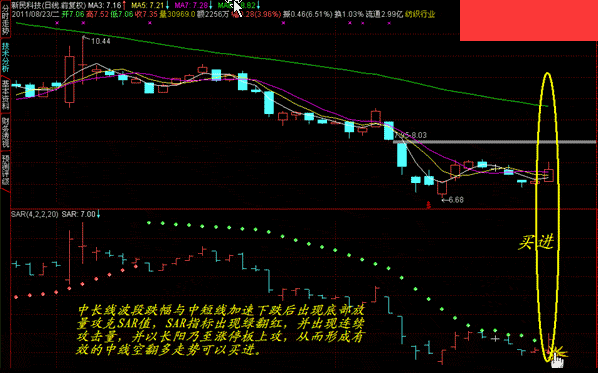Click the red info marker below the 6.68 low
The width and height of the screenshot is (598, 373).
(428, 205)
